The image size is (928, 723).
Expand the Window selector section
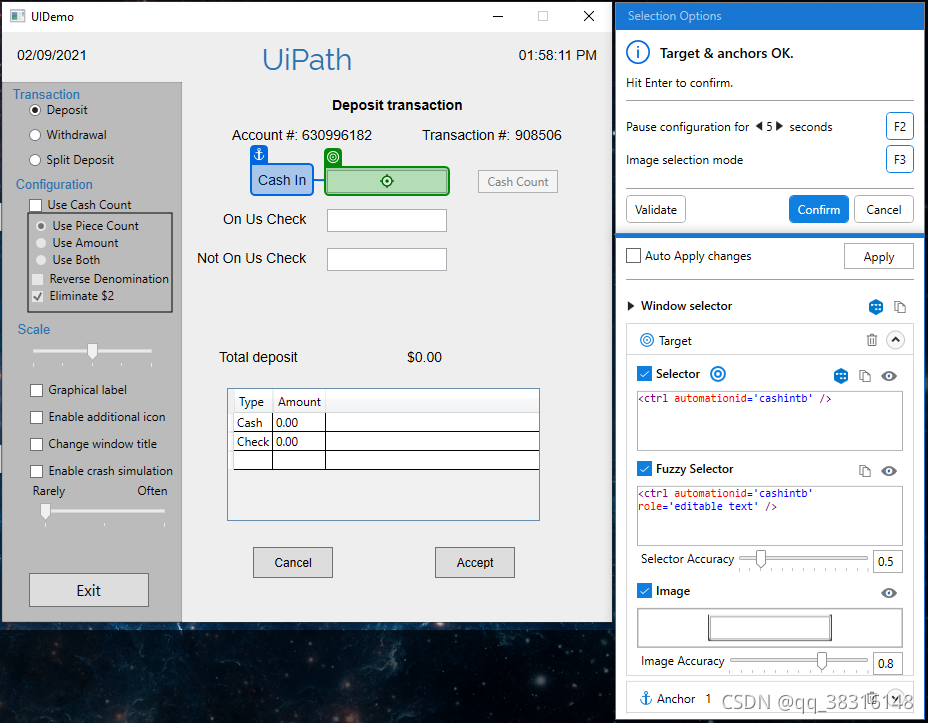(631, 306)
